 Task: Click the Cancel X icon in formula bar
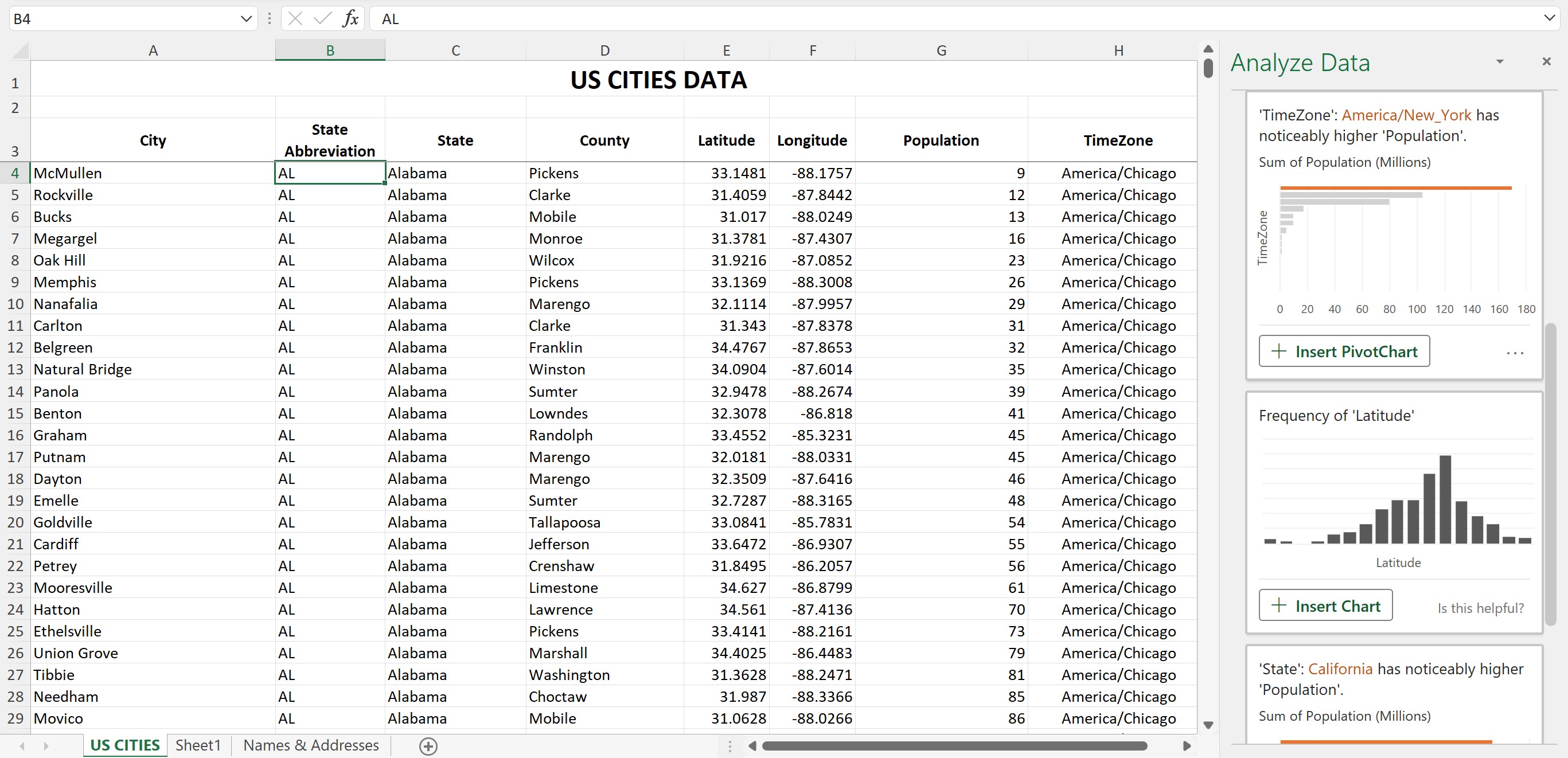coord(295,18)
